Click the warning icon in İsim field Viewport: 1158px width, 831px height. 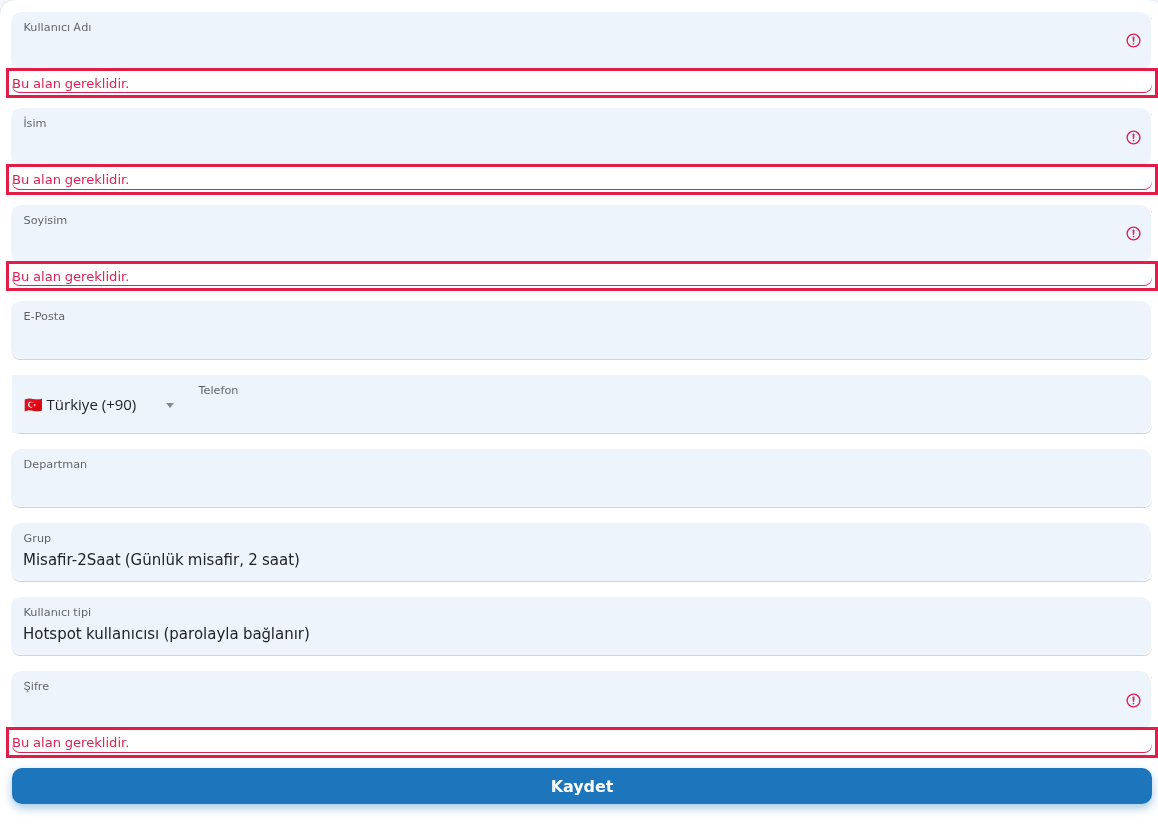click(x=1133, y=137)
